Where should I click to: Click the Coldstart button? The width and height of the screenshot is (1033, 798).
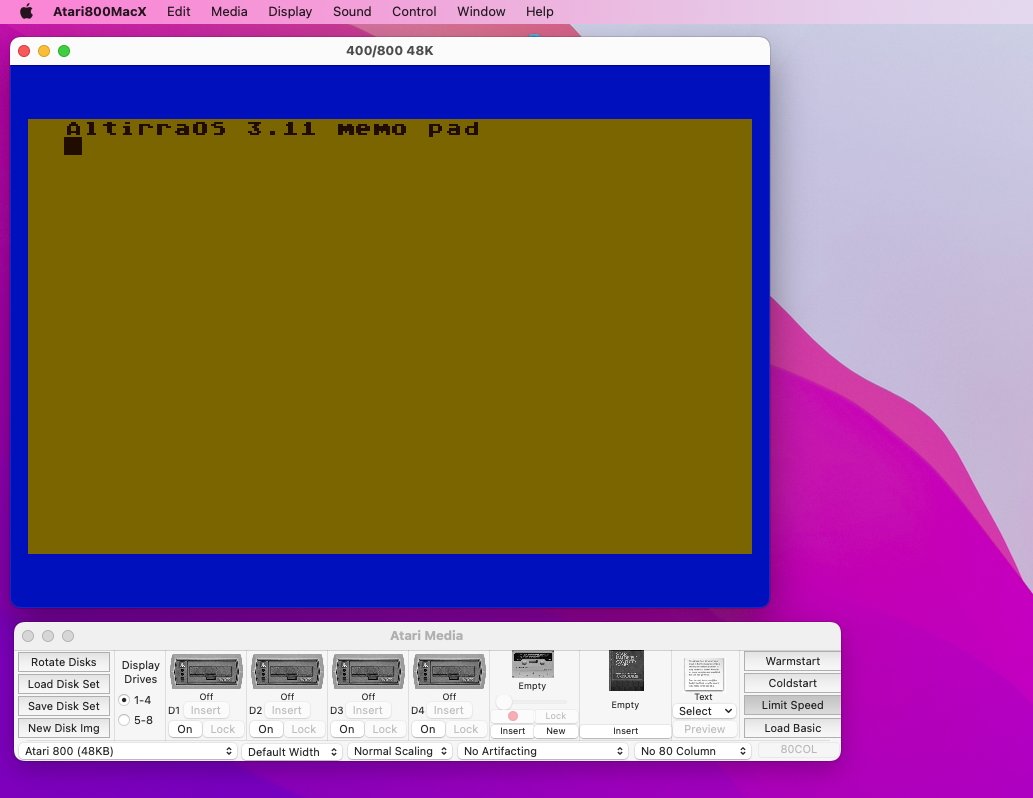pyautogui.click(x=792, y=683)
